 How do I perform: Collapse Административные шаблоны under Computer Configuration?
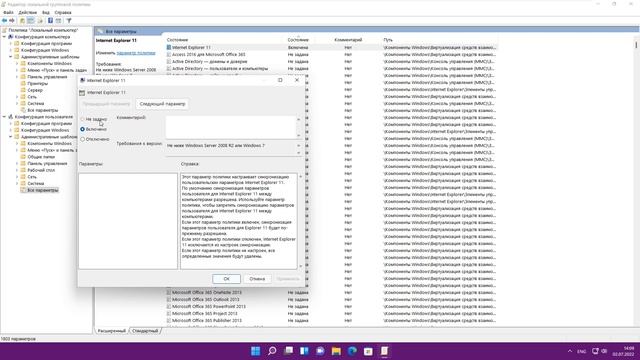click(x=11, y=57)
